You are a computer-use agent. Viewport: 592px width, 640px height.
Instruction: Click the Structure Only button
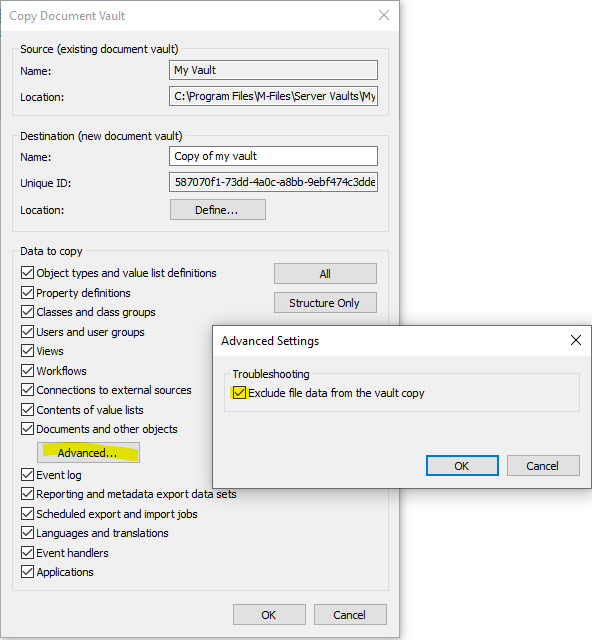tap(325, 303)
